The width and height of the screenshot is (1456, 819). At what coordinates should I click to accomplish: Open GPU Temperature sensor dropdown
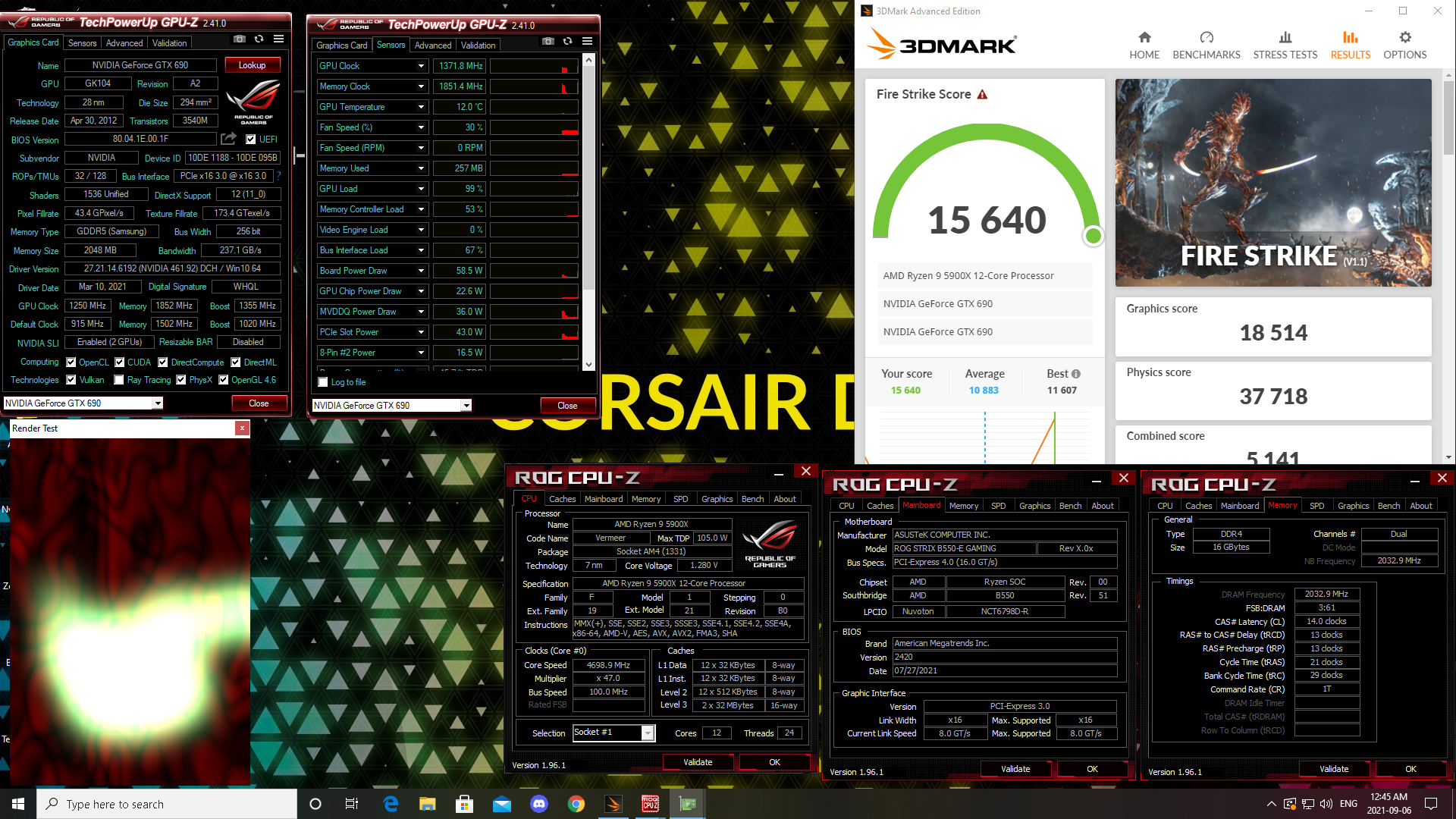421,107
